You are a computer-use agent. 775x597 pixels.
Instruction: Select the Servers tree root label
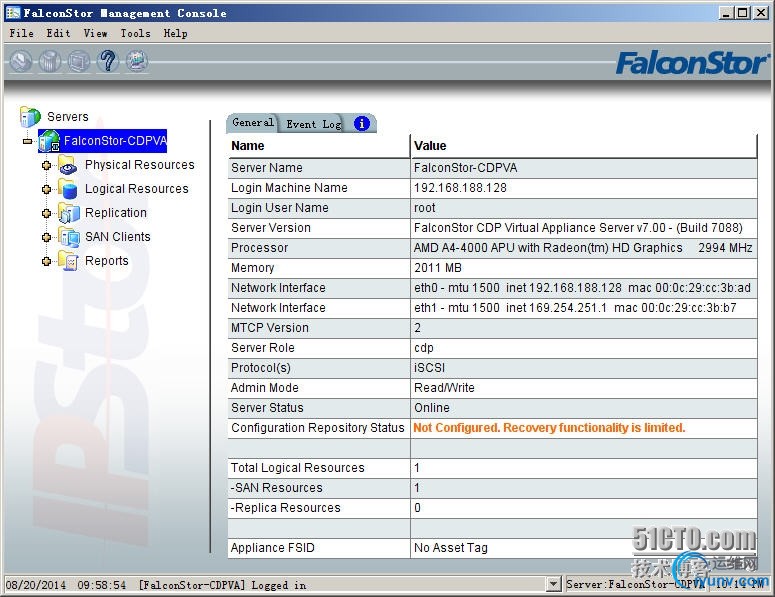pyautogui.click(x=68, y=117)
